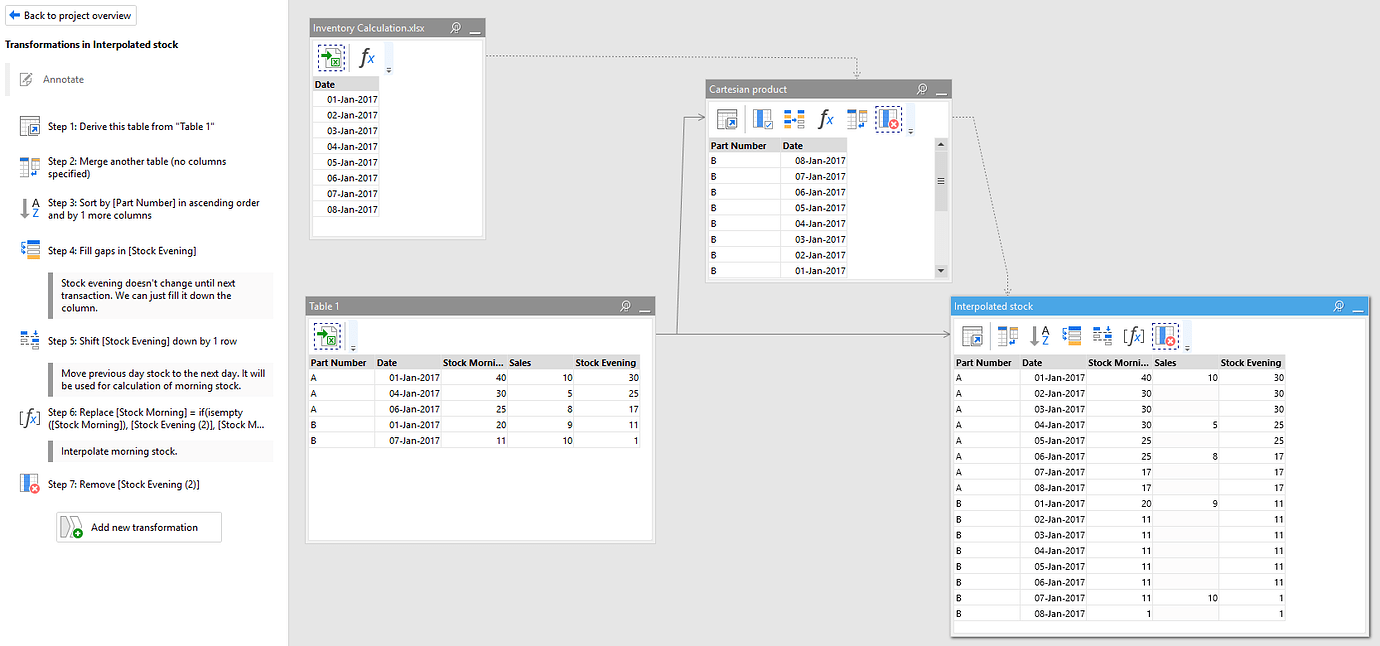The width and height of the screenshot is (1380, 646).
Task: Click 'Interpolate morning stock.' annotation
Action: tap(119, 451)
